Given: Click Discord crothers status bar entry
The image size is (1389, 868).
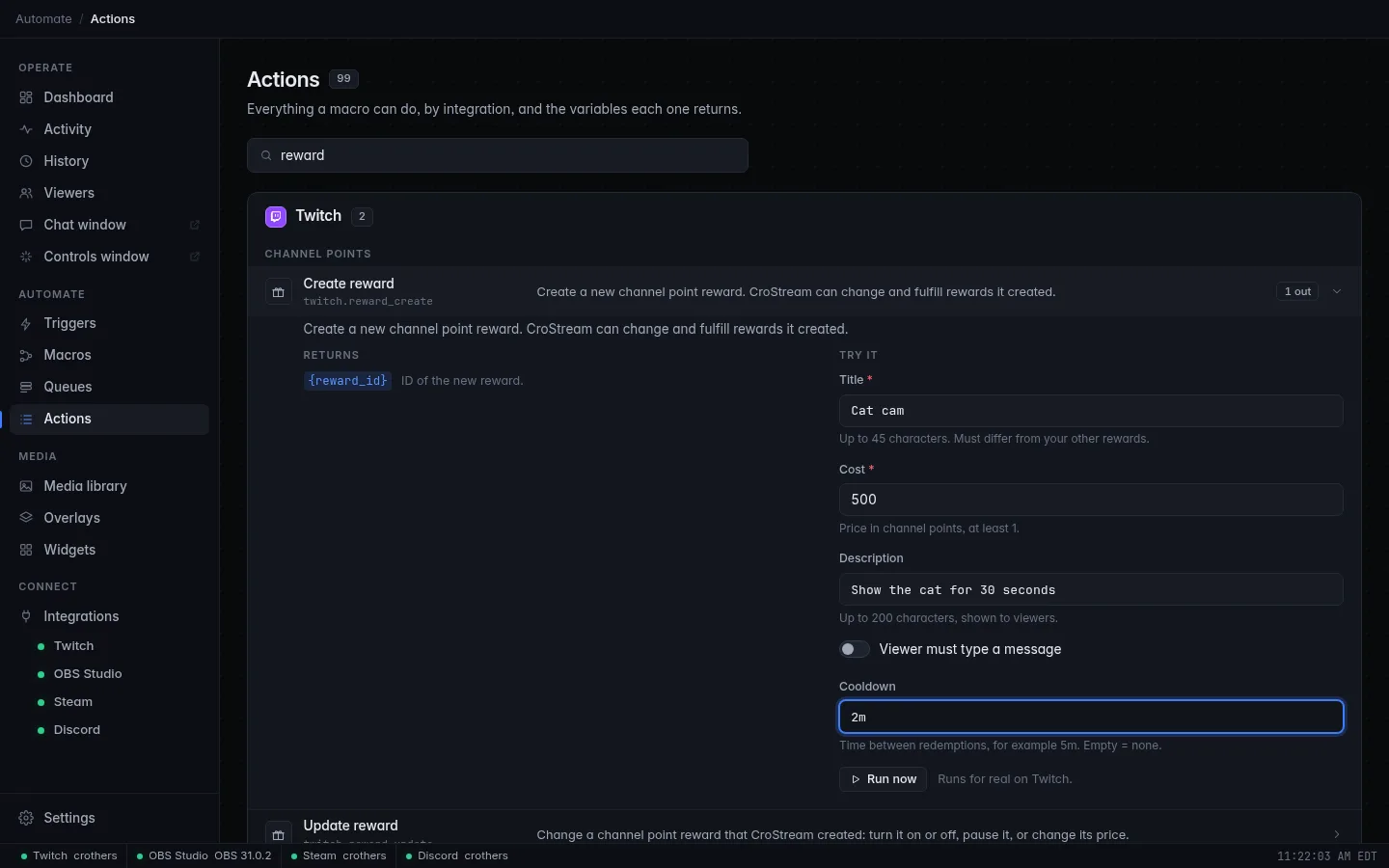Looking at the screenshot, I should pyautogui.click(x=456, y=855).
